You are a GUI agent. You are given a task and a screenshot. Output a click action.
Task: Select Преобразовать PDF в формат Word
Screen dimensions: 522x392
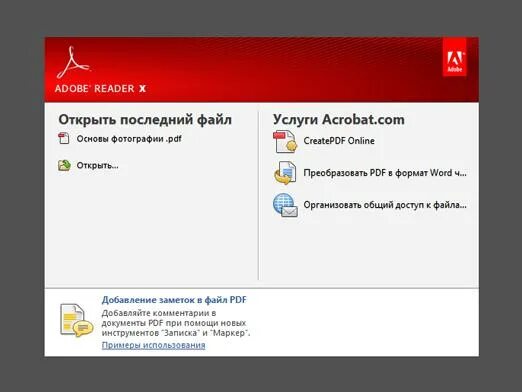click(385, 173)
